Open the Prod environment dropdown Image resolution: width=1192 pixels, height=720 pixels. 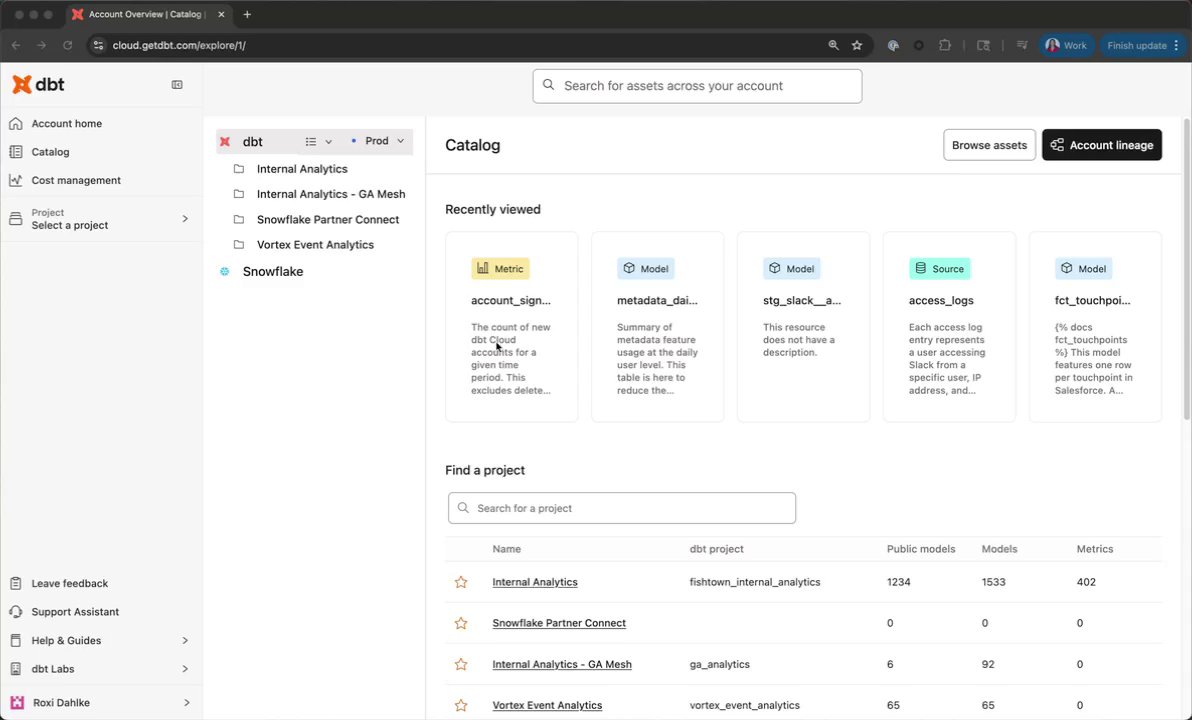[378, 141]
